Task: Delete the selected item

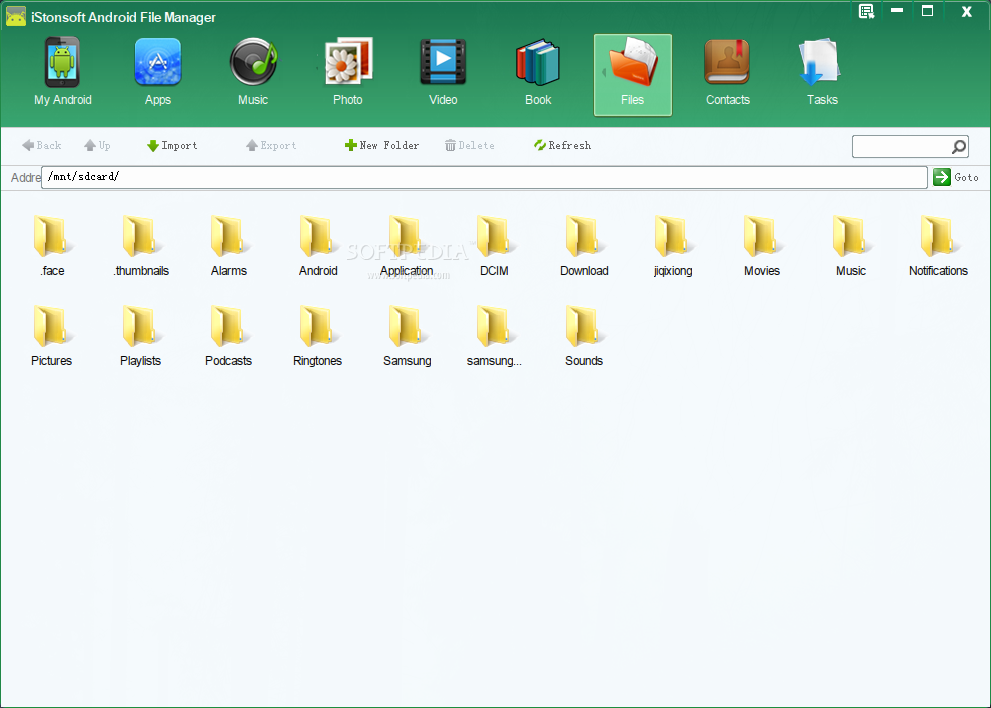Action: [x=470, y=145]
